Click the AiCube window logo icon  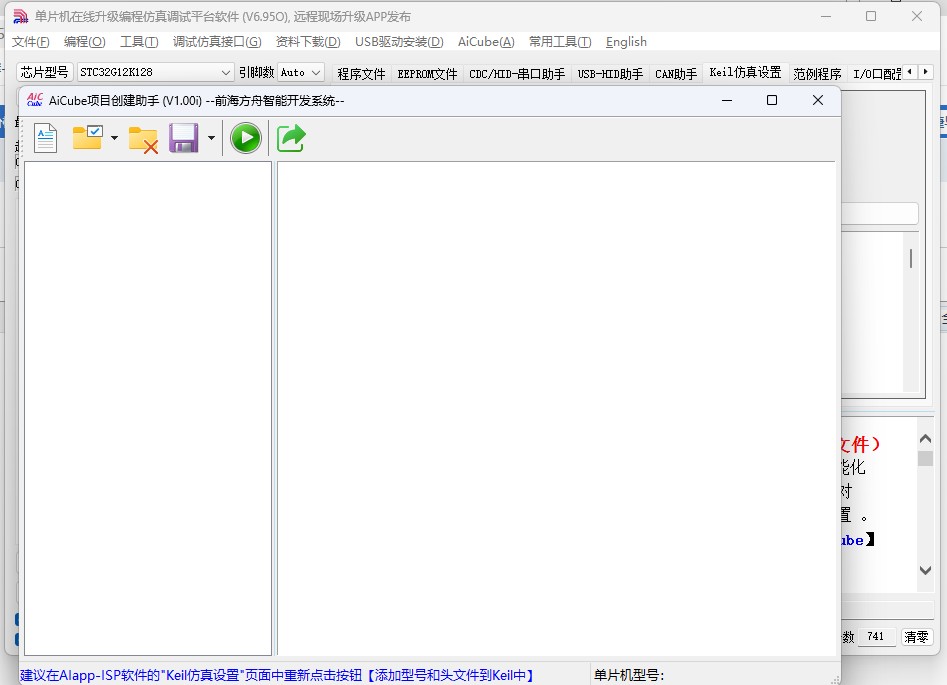point(35,100)
